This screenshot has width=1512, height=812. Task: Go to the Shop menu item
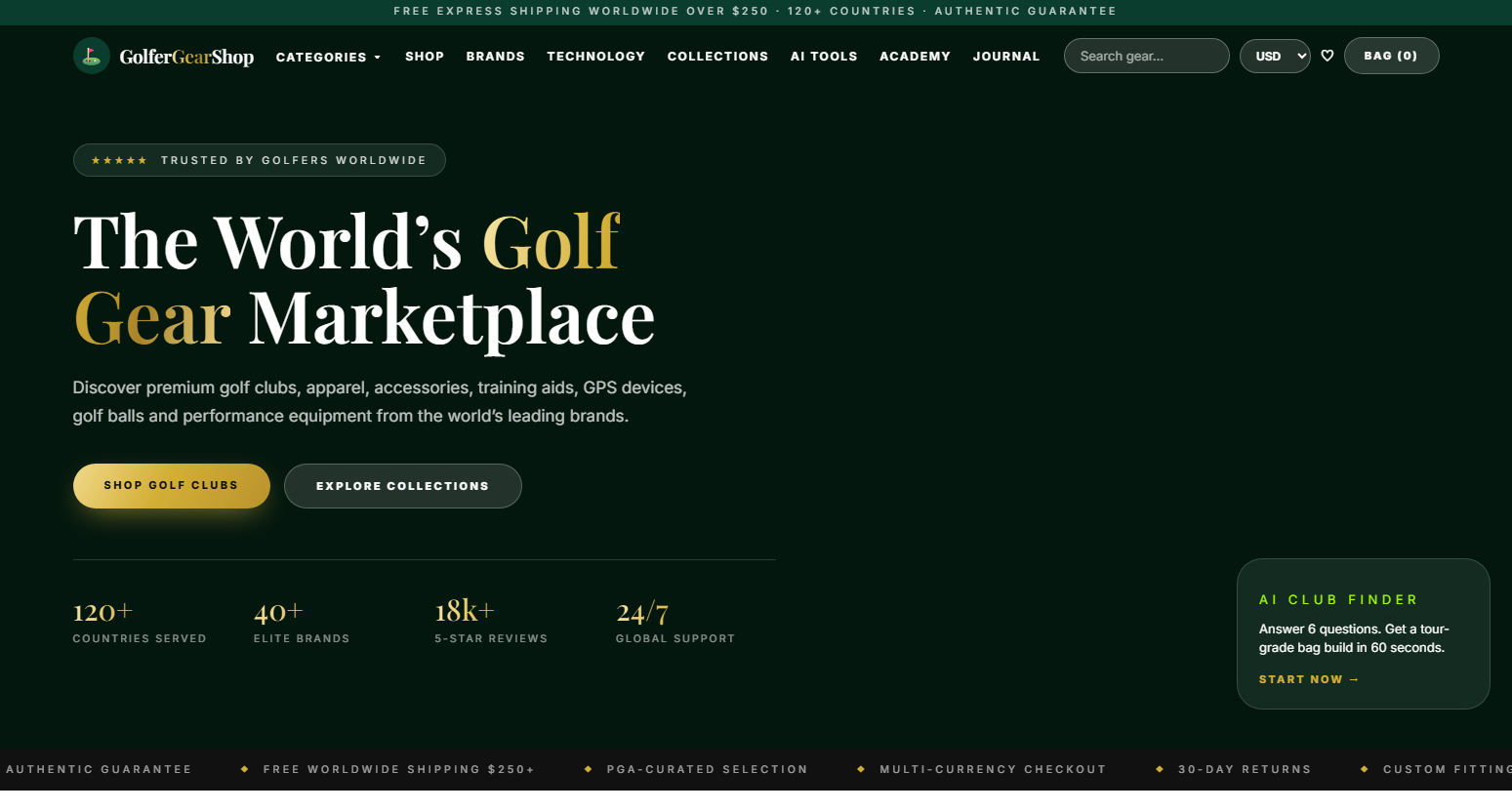(425, 57)
